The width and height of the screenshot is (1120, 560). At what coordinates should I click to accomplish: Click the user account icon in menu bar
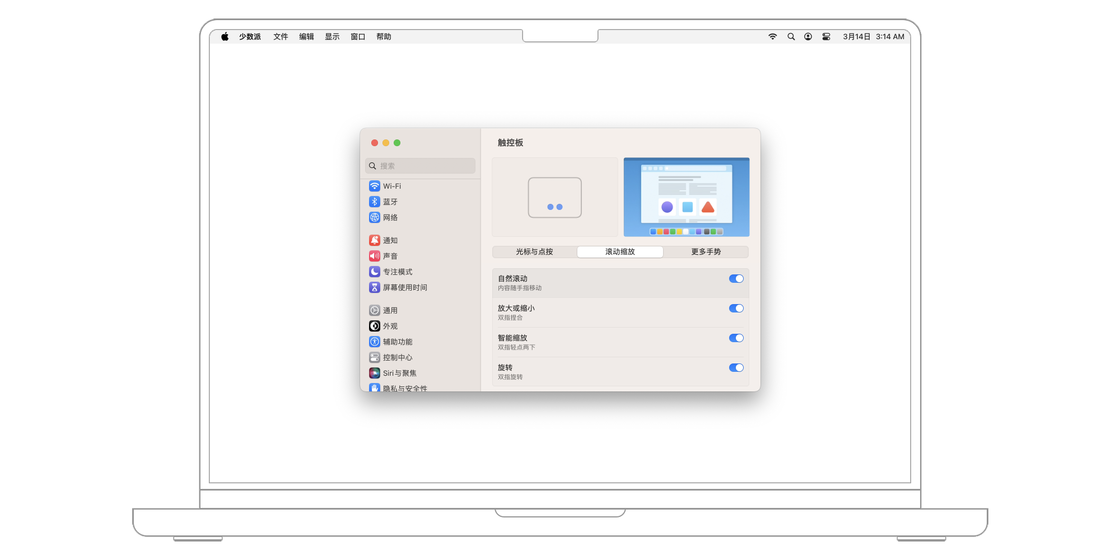pyautogui.click(x=808, y=36)
